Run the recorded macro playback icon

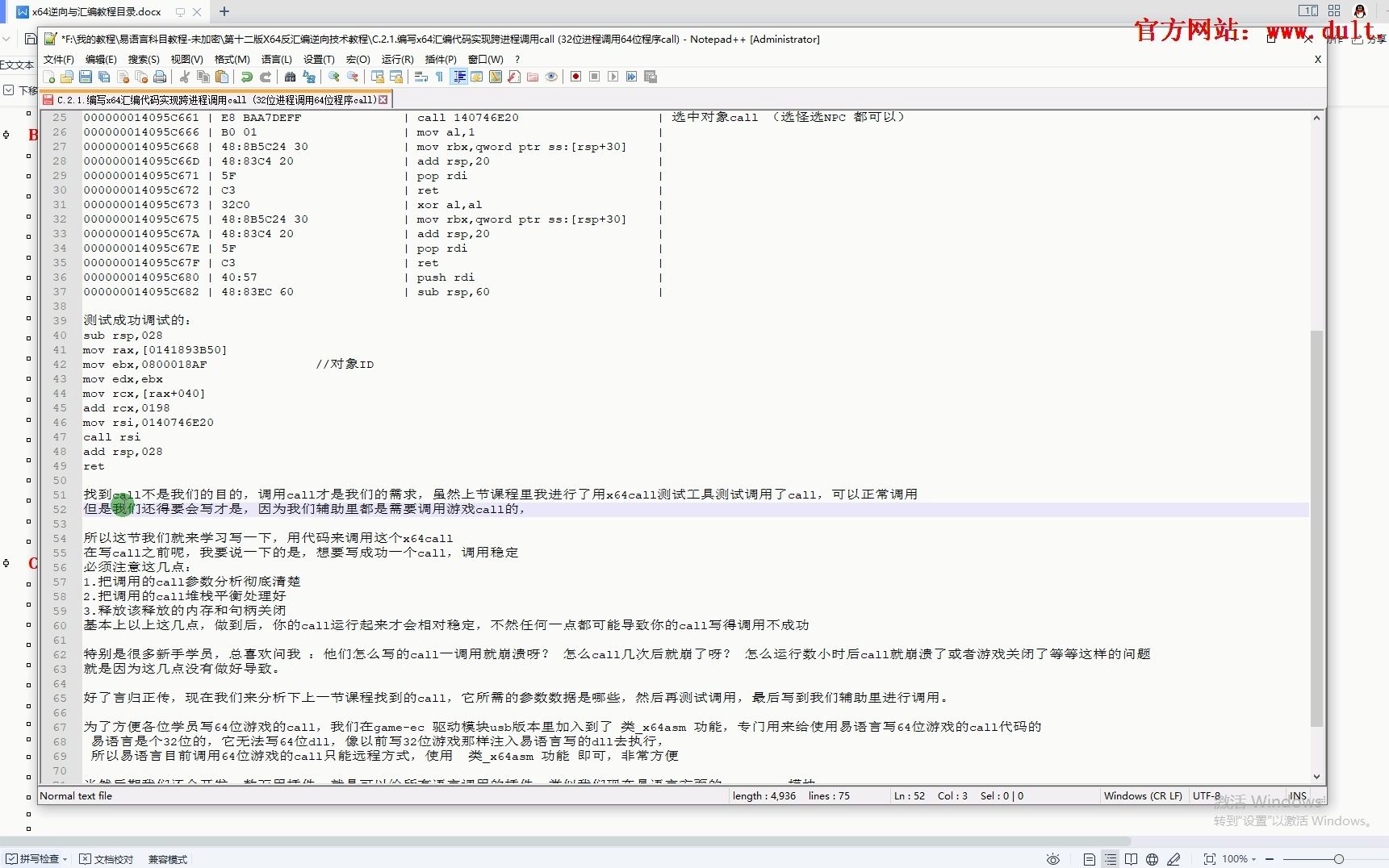tap(613, 77)
